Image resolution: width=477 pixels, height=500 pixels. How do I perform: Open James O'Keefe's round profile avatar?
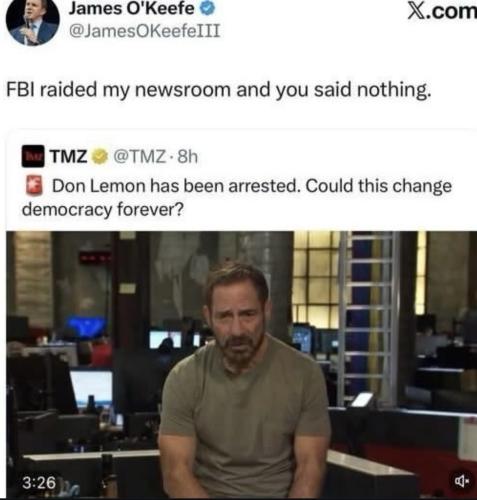pyautogui.click(x=32, y=21)
